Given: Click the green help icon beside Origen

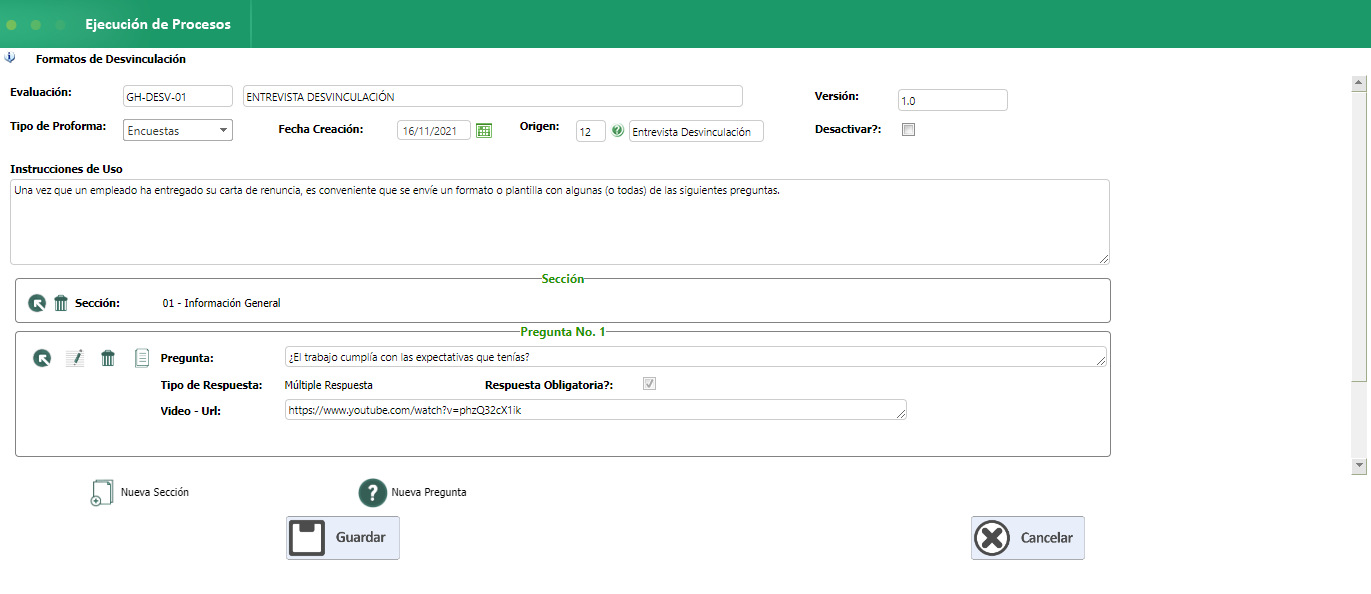Looking at the screenshot, I should (x=617, y=131).
